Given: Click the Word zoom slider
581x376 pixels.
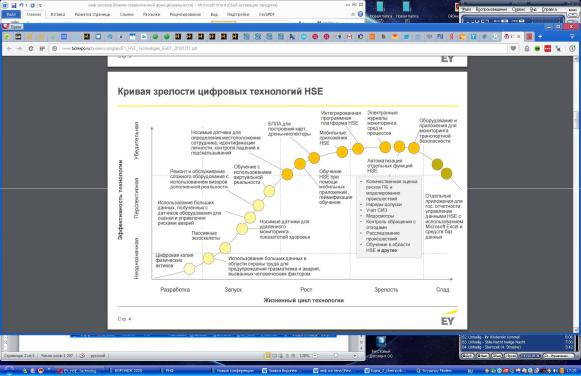Looking at the screenshot, I should [335, 356].
